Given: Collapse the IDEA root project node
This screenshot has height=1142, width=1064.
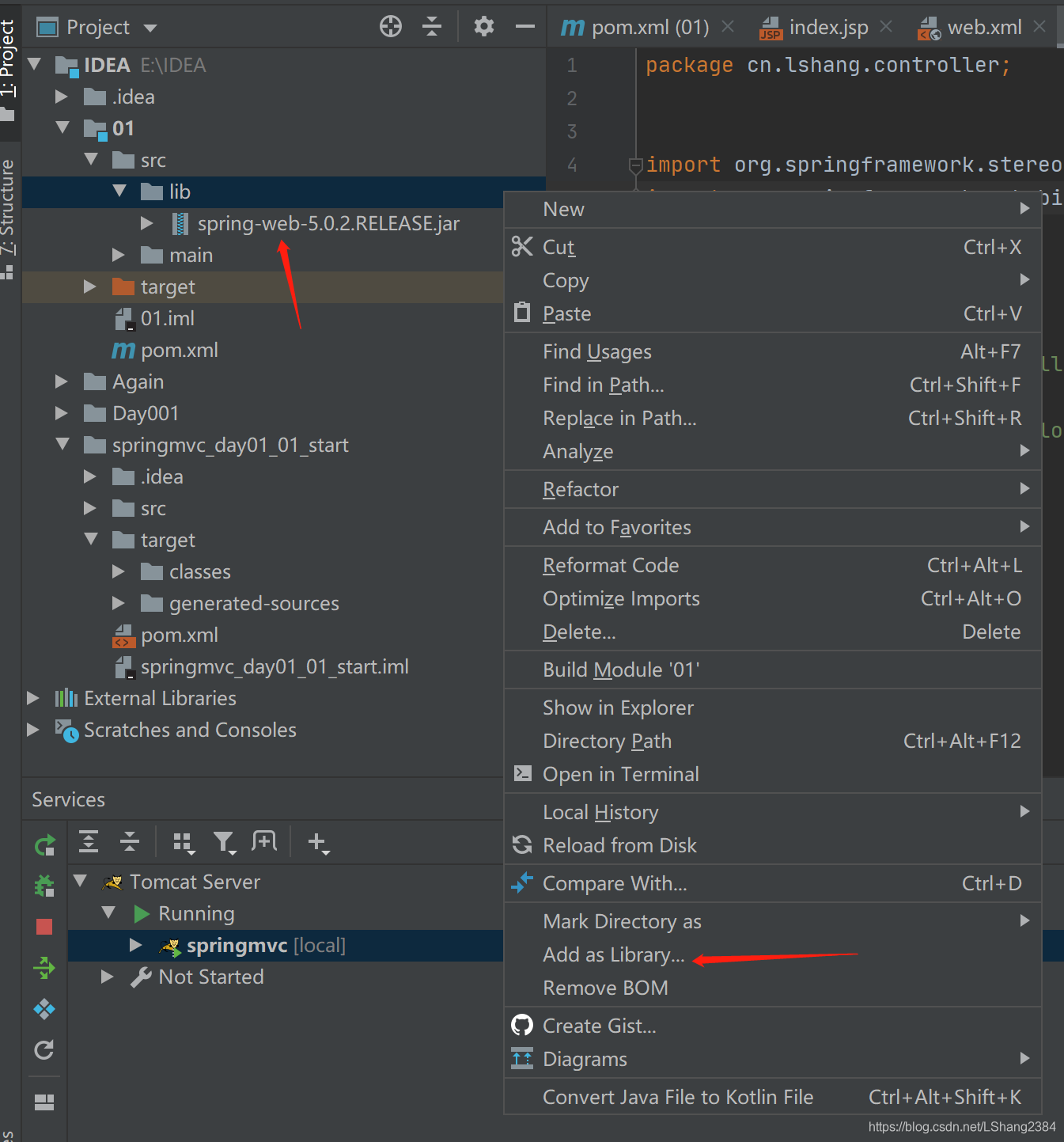Looking at the screenshot, I should point(34,64).
